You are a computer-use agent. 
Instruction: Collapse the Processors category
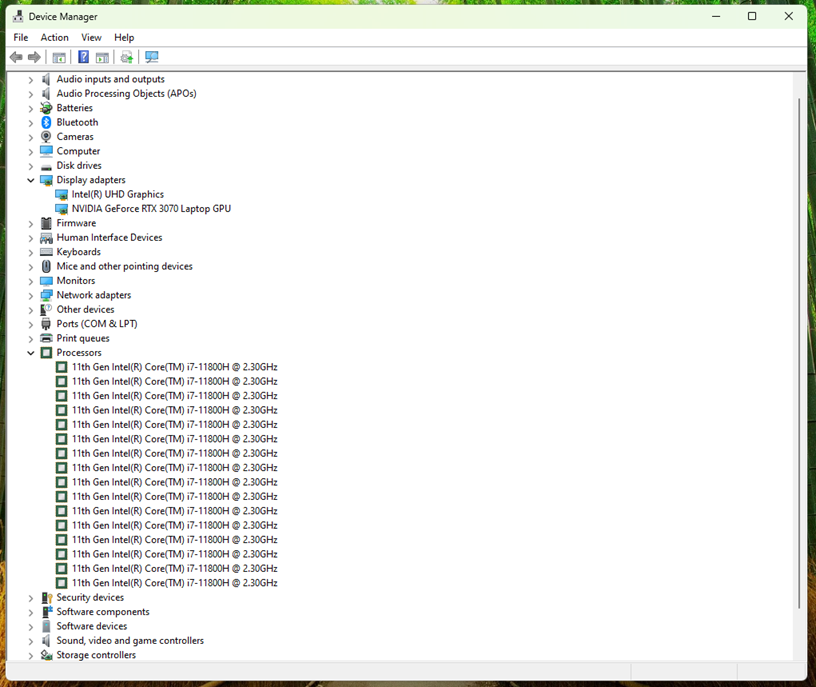[x=31, y=353]
